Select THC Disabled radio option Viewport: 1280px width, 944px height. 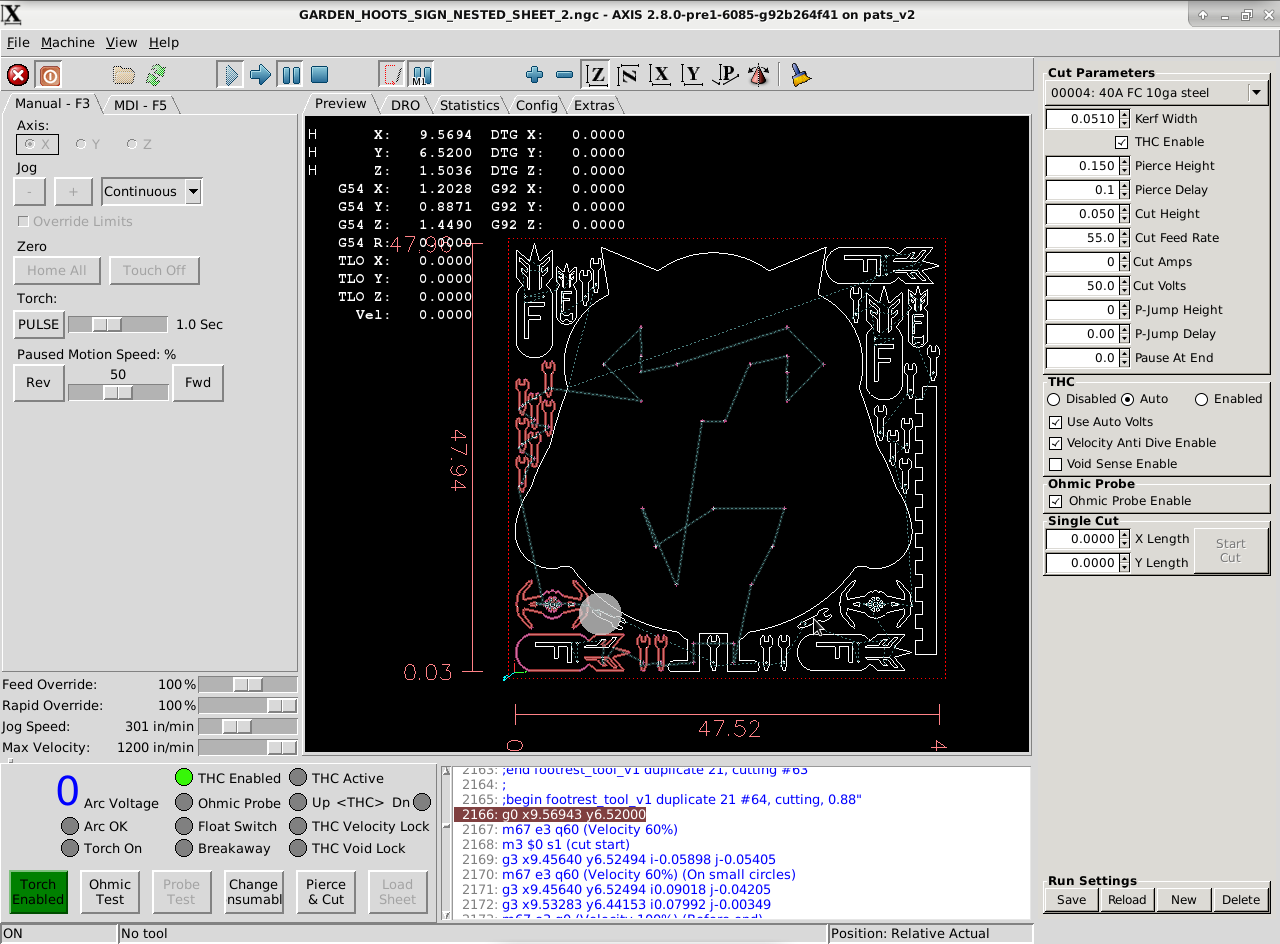1054,399
